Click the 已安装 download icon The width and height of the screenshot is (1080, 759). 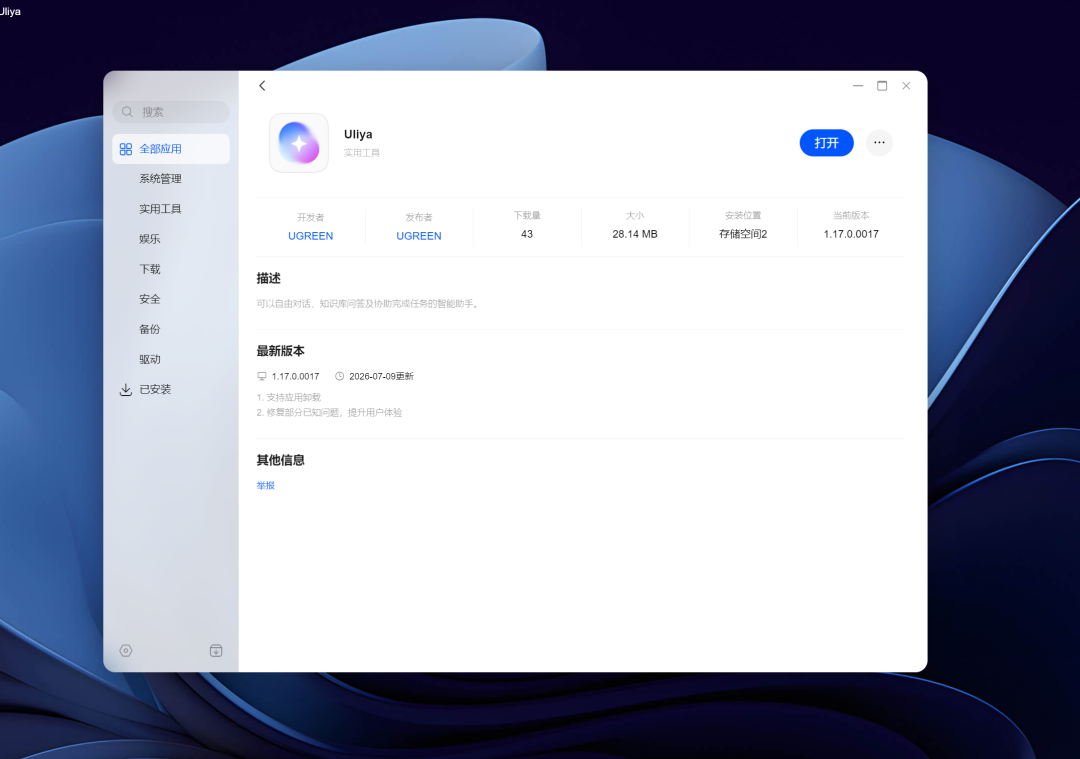coord(126,390)
